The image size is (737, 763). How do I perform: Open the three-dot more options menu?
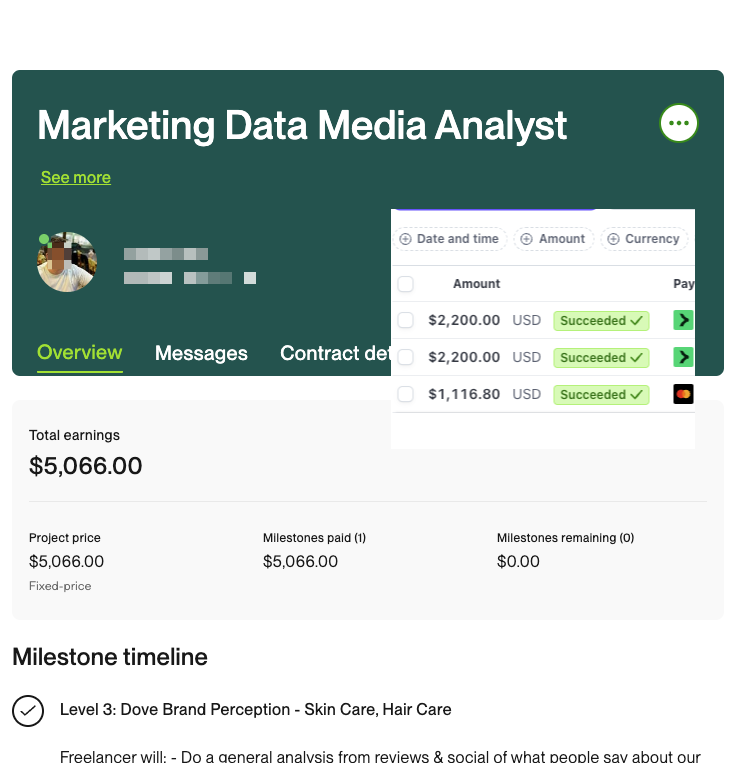[679, 123]
